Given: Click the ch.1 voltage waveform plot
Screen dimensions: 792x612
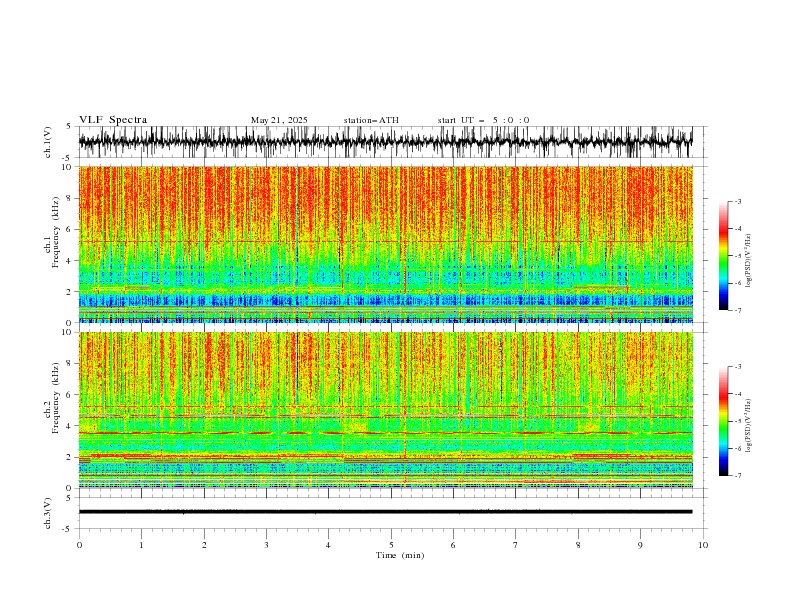Looking at the screenshot, I should (385, 142).
